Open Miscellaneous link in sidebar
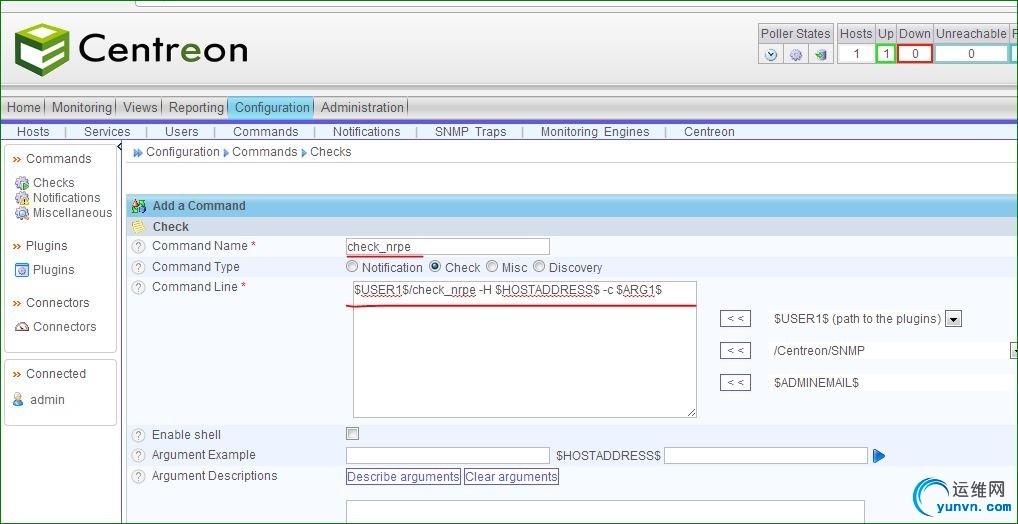 pyautogui.click(x=73, y=213)
